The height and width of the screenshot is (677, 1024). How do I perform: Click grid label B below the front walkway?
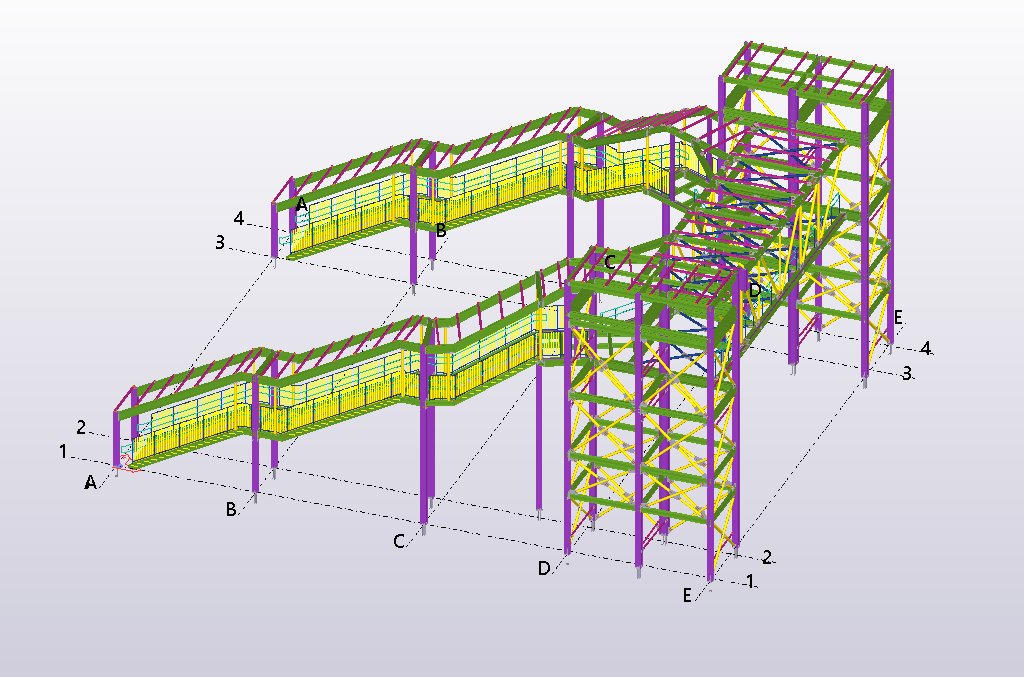point(231,509)
